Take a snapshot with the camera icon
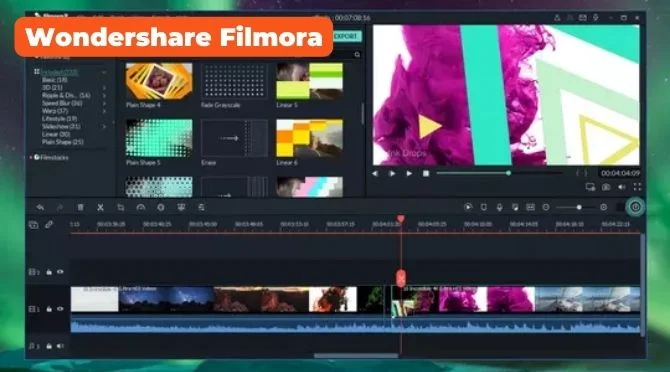This screenshot has height=372, width=670. pos(606,187)
